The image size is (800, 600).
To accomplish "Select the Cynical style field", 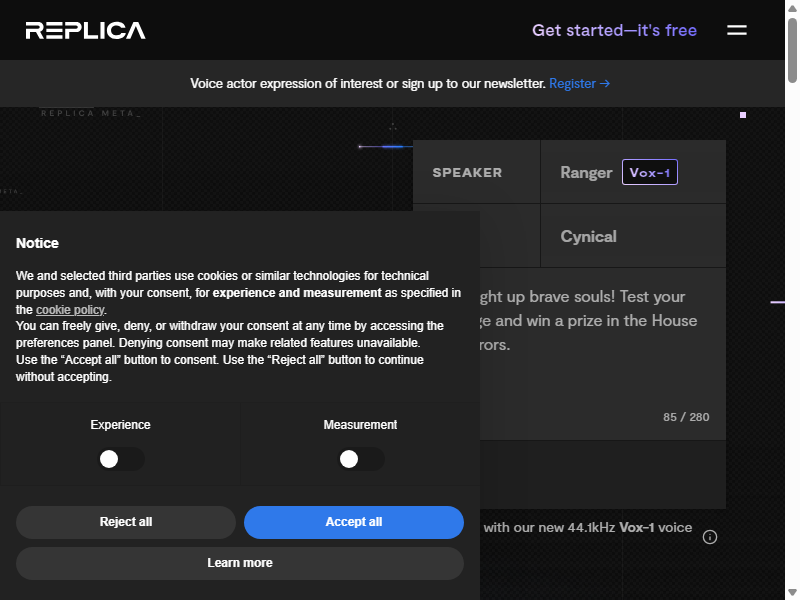I will pyautogui.click(x=633, y=236).
